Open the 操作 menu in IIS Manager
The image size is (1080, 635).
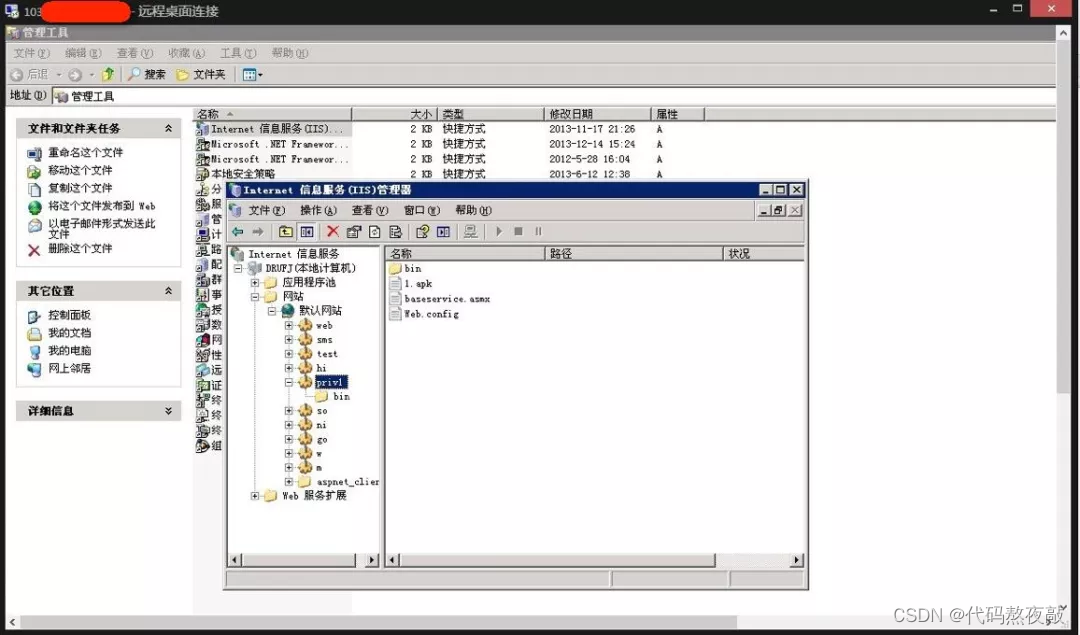318,211
